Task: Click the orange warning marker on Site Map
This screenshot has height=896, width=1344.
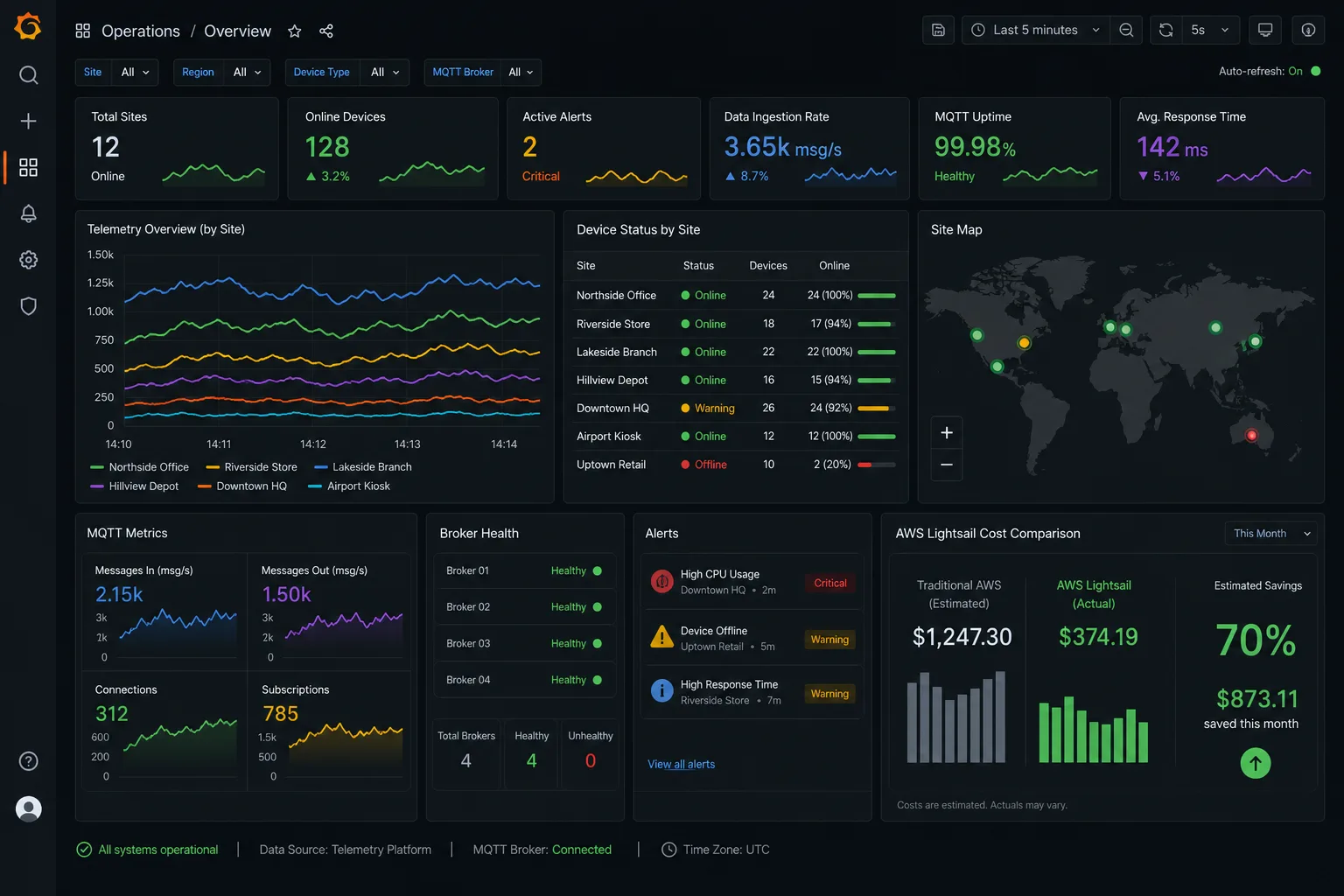Action: 1024,343
